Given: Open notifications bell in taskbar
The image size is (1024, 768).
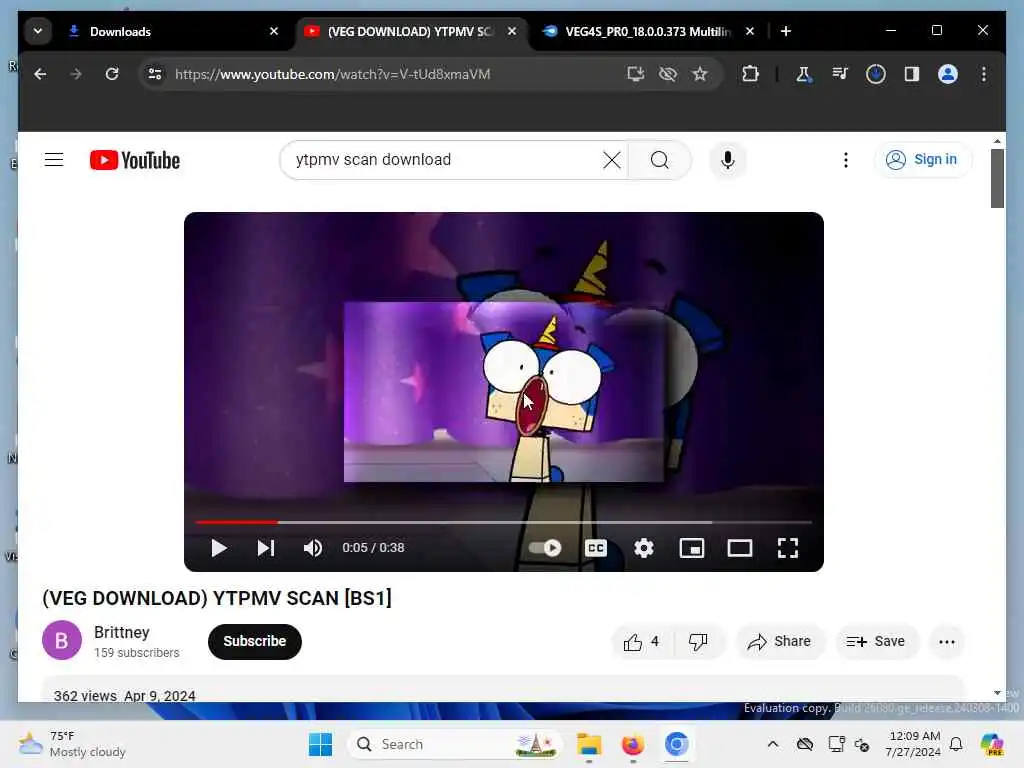Looking at the screenshot, I should click(956, 744).
